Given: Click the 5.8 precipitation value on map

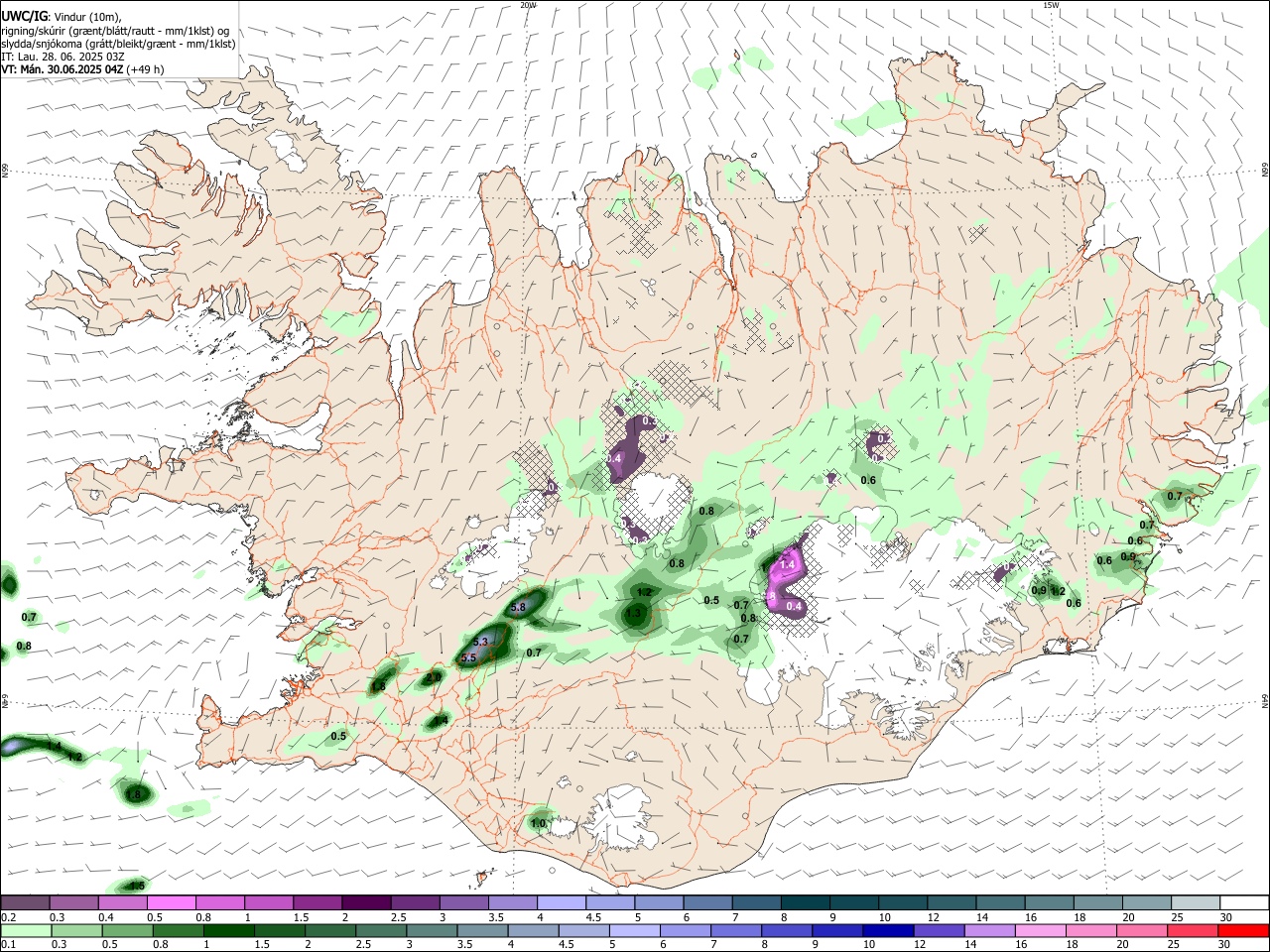Looking at the screenshot, I should tap(517, 607).
